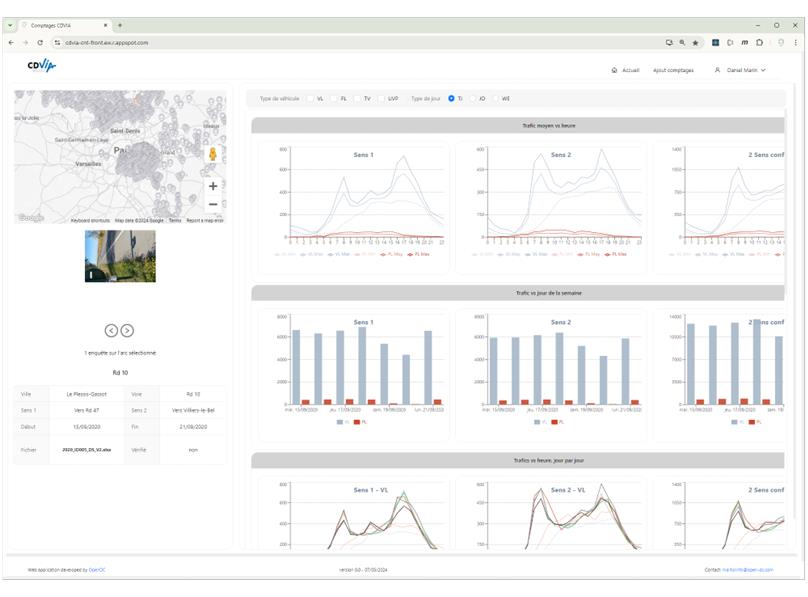Close the Comptages CDVIA tab

(105, 25)
